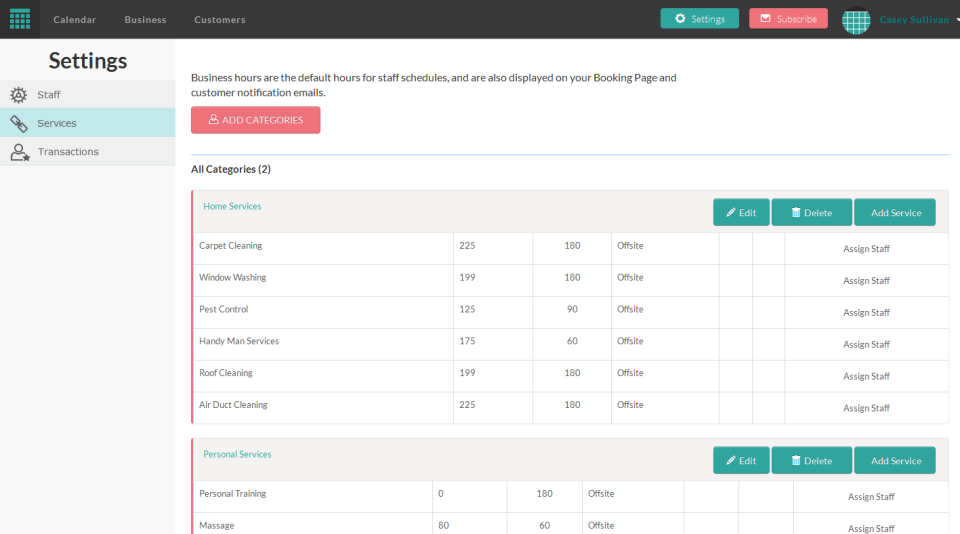Go to the Business menu
Image resolution: width=960 pixels, height=534 pixels.
(x=145, y=20)
